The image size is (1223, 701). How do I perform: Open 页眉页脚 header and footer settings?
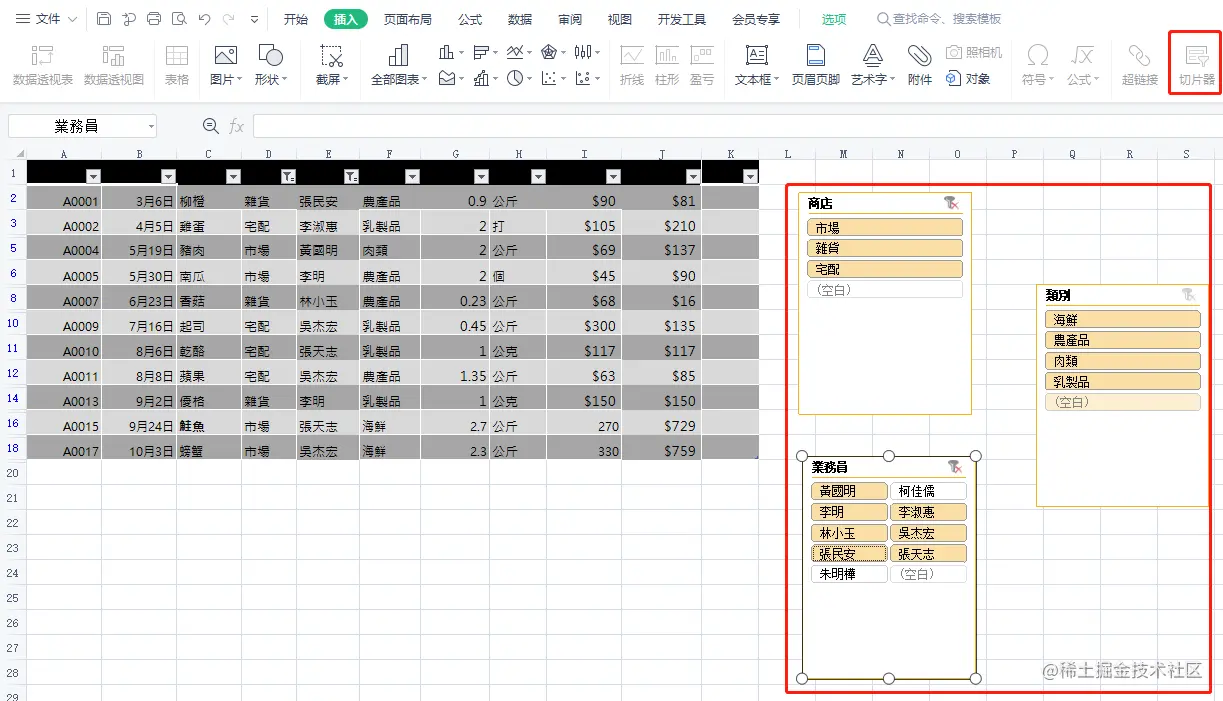tap(813, 63)
